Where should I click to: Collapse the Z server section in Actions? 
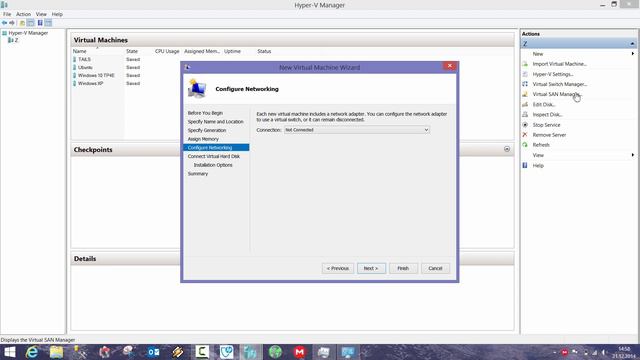632,44
